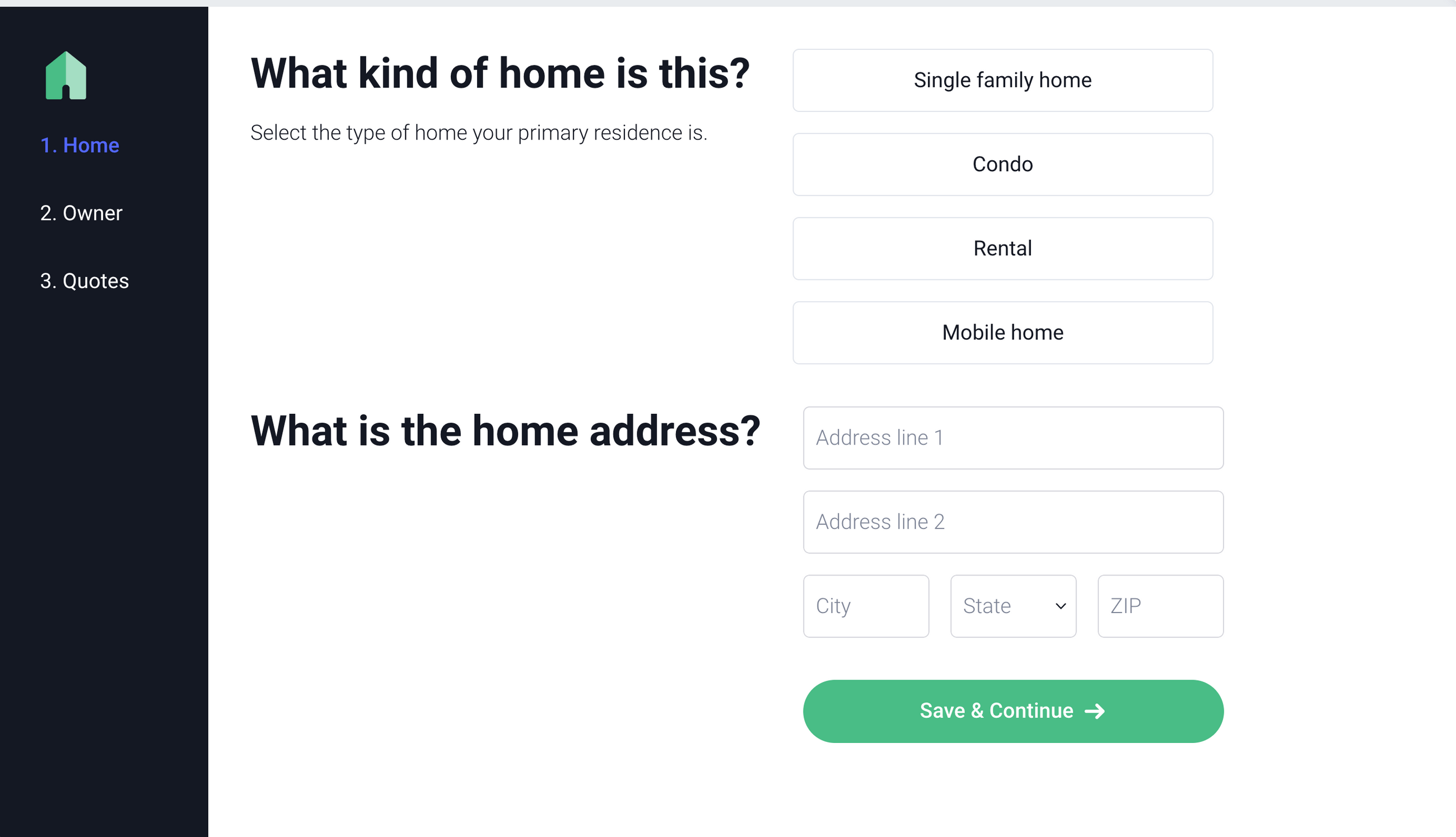Image resolution: width=1456 pixels, height=837 pixels.
Task: Select the Single family home option
Action: tap(1002, 80)
